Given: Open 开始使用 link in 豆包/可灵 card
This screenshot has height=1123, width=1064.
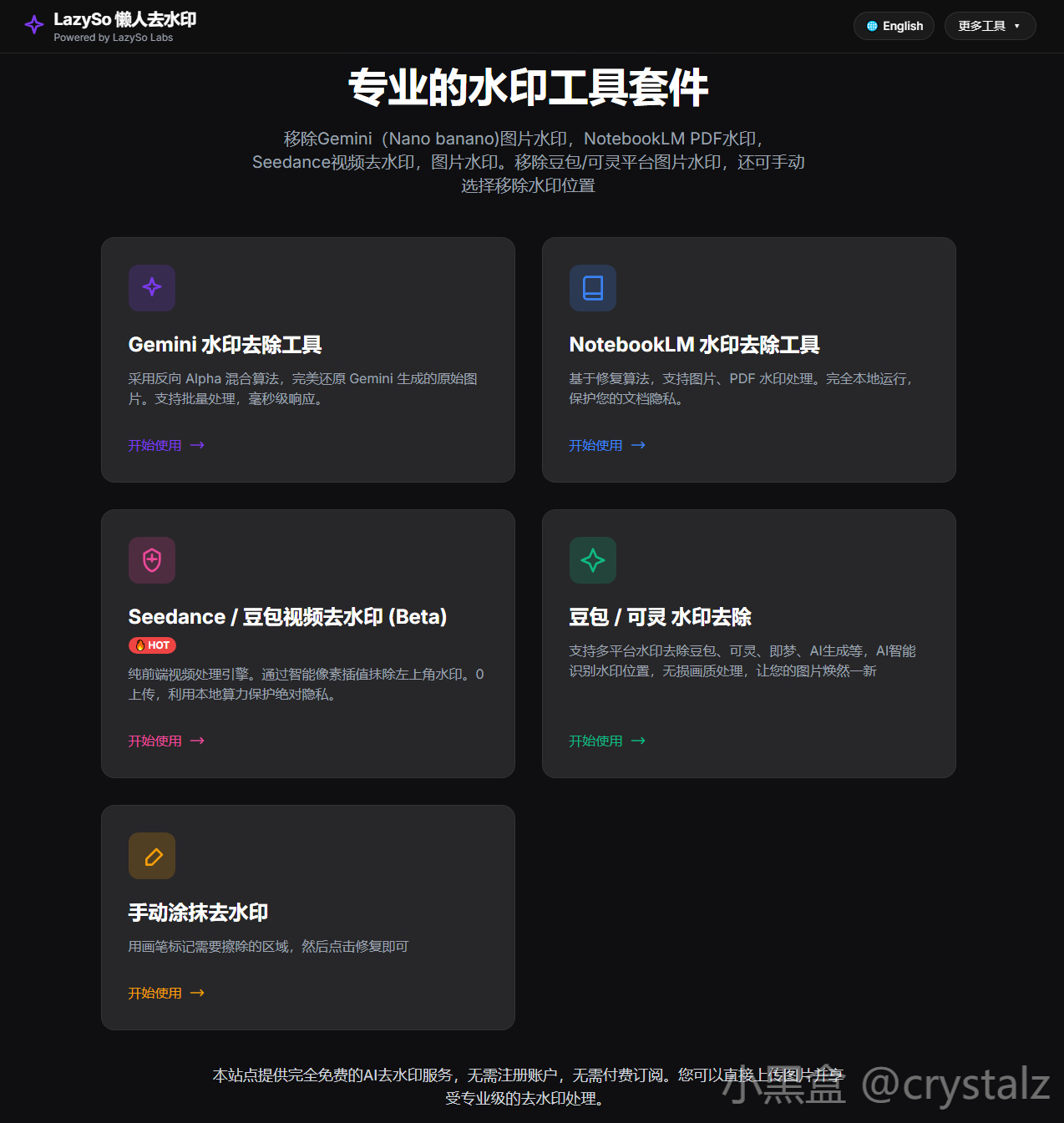Looking at the screenshot, I should click(607, 741).
